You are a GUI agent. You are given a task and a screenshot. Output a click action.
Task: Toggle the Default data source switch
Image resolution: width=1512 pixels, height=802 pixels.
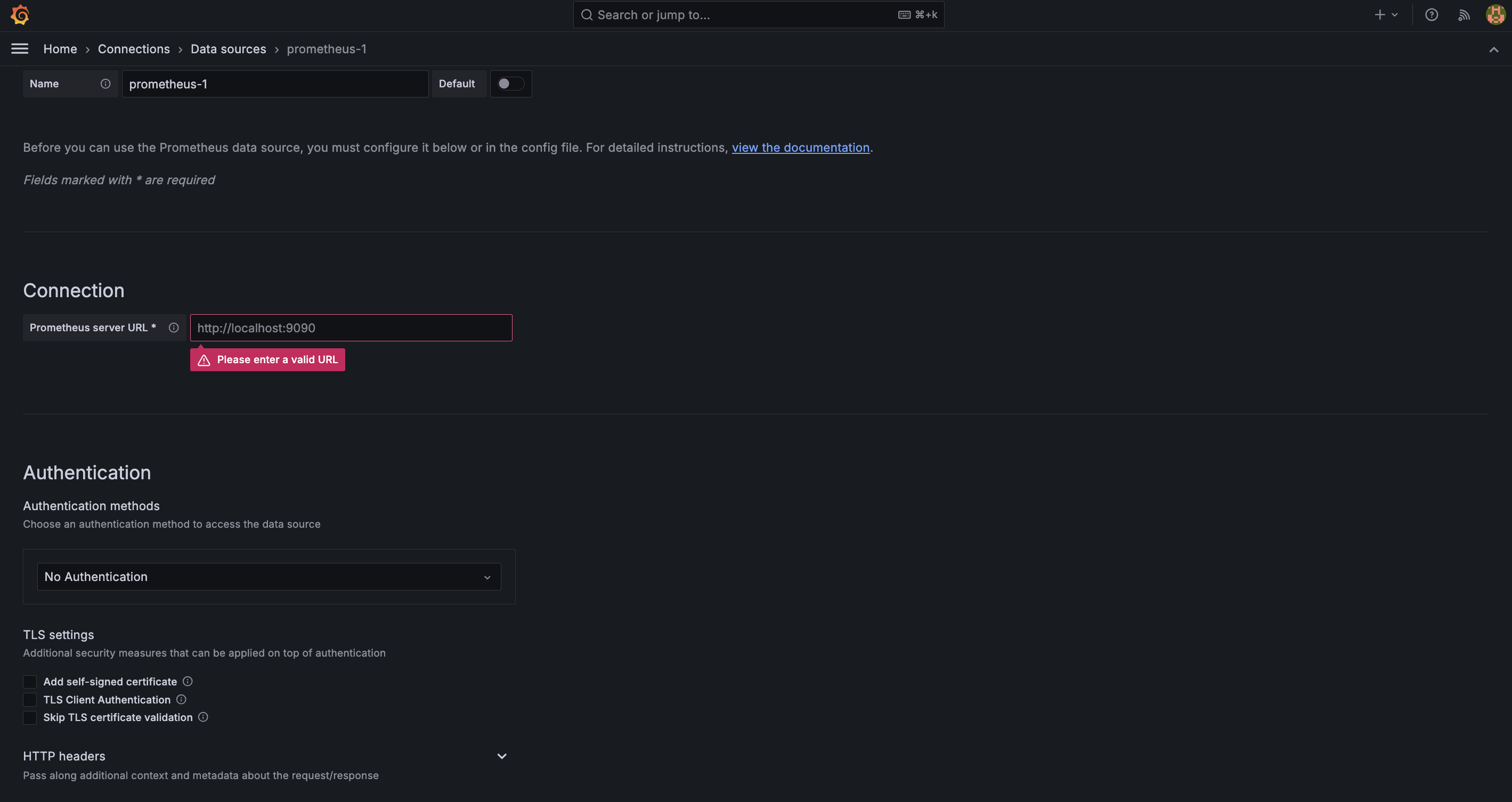click(x=510, y=84)
